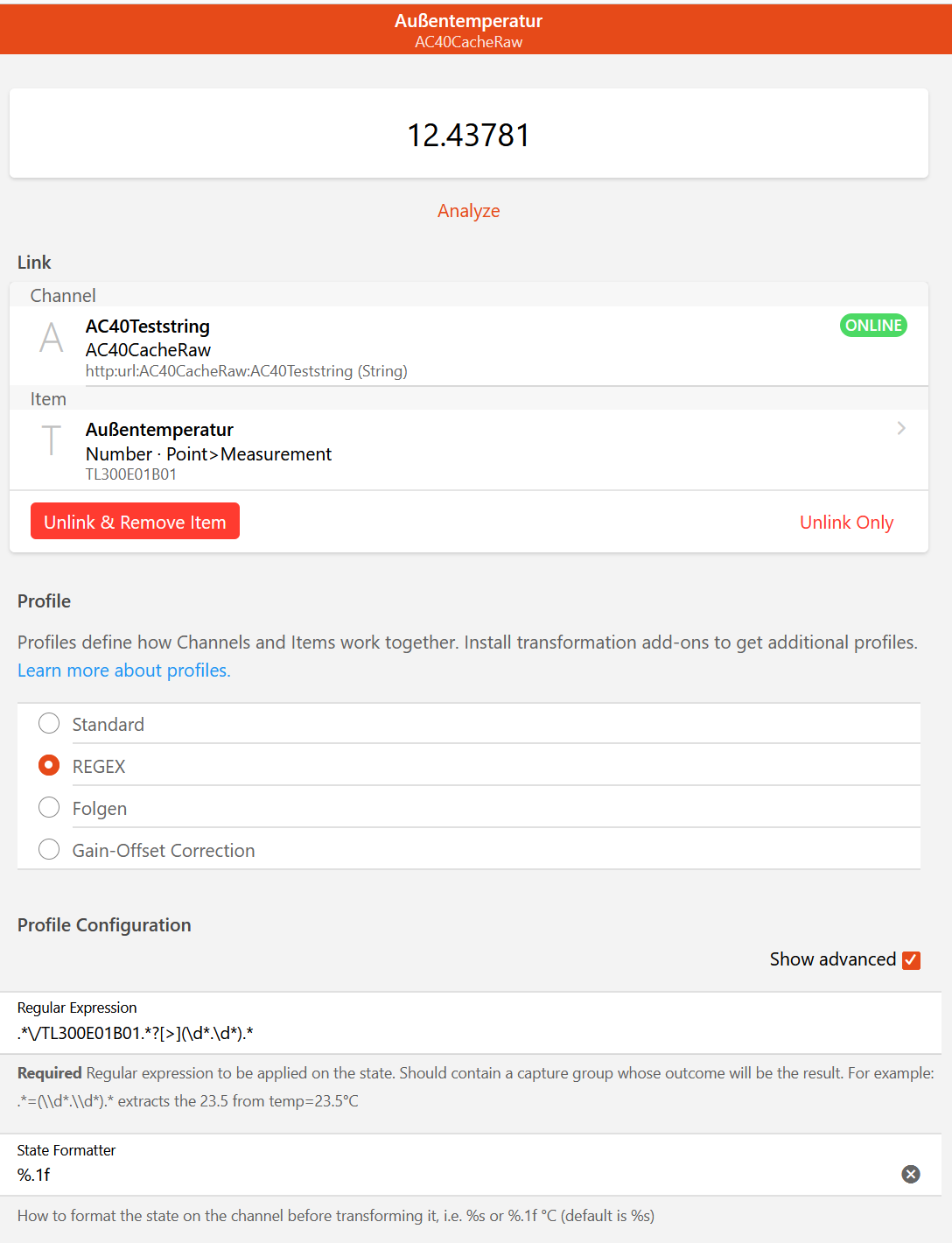Select Gain-Offset Correction profile

coord(49,850)
